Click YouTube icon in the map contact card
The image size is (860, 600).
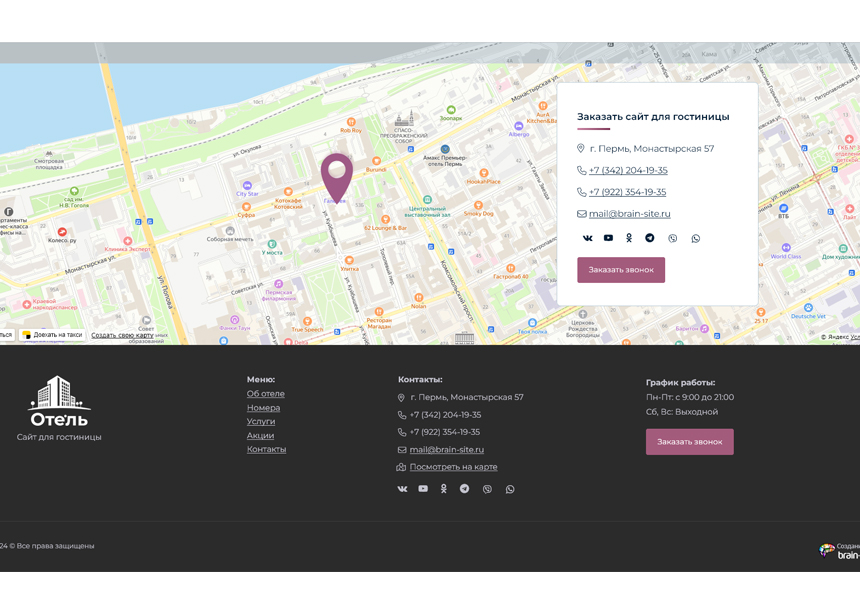click(x=608, y=238)
